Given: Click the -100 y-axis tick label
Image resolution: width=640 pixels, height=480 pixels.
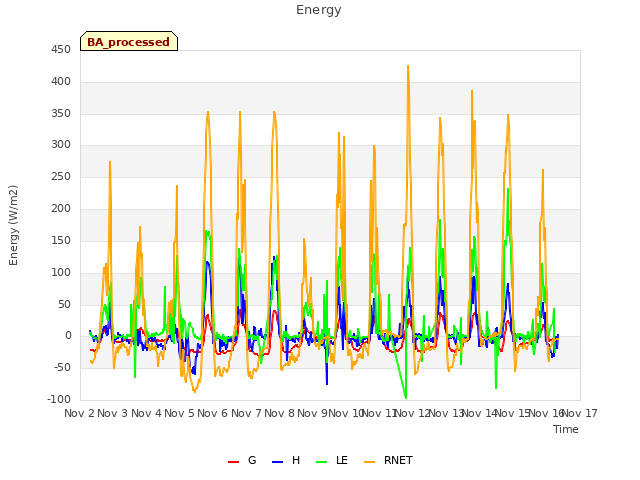Looking at the screenshot, I should point(59,399).
